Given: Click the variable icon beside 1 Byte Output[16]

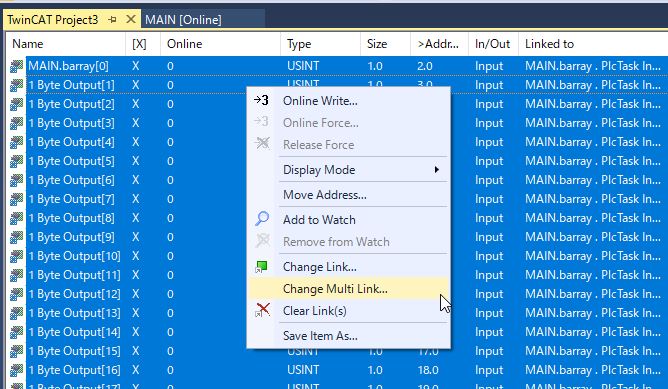Looking at the screenshot, I should tap(16, 370).
